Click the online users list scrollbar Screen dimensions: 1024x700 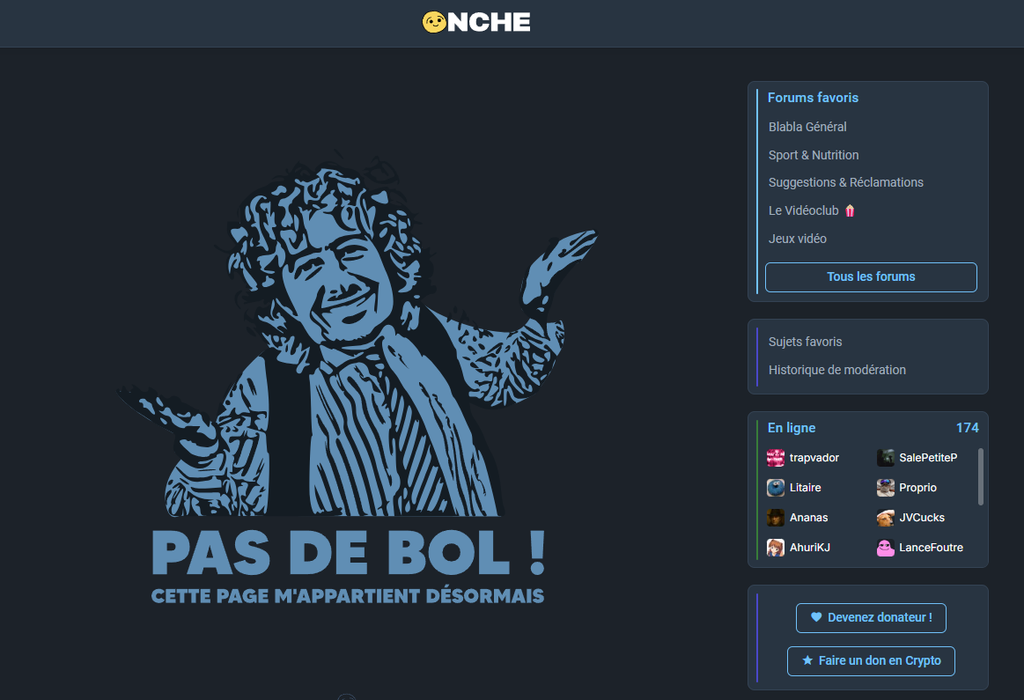[980, 477]
